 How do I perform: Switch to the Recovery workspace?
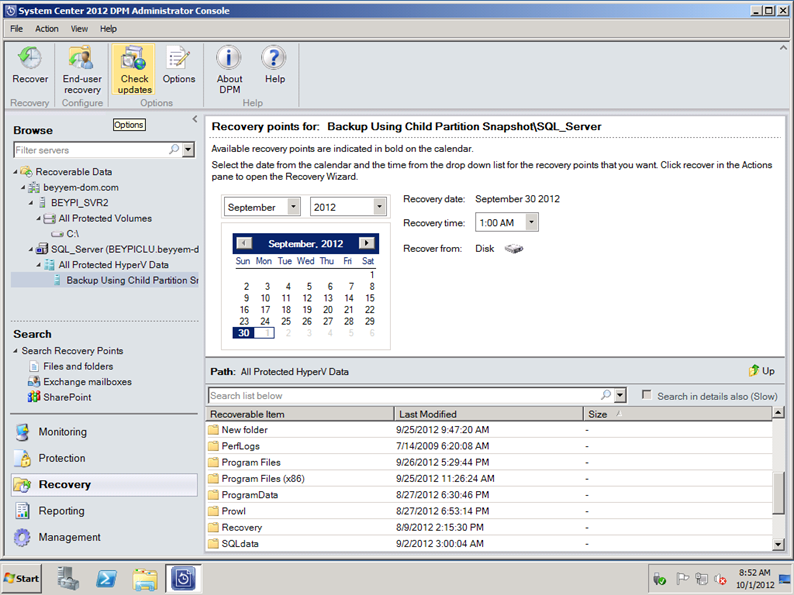tap(104, 485)
